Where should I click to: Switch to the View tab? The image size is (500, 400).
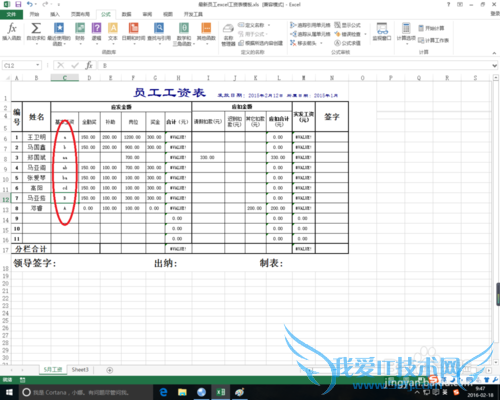(168, 14)
